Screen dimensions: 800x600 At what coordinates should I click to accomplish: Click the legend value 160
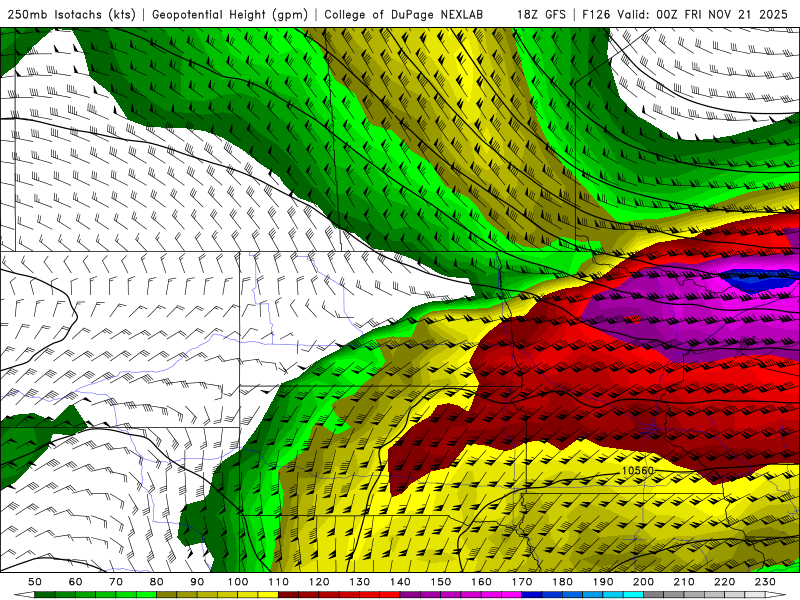point(481,582)
